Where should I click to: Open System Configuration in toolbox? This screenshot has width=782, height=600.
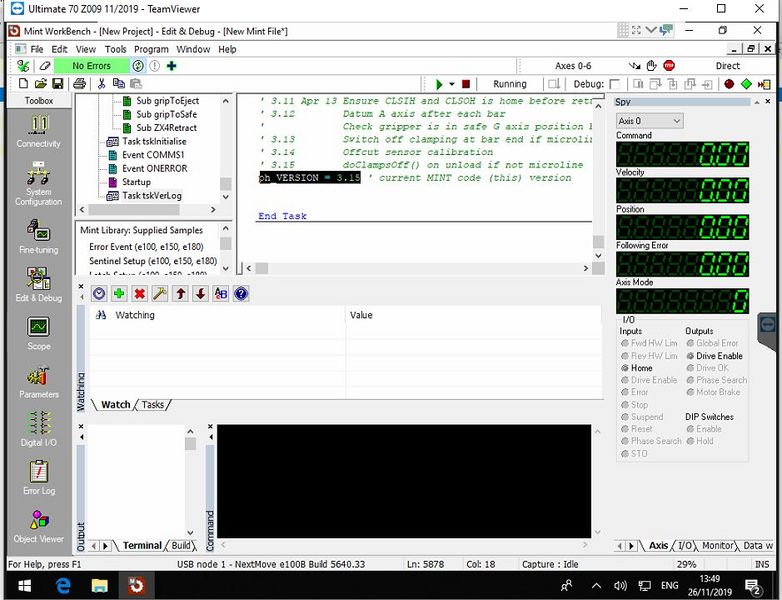(39, 183)
